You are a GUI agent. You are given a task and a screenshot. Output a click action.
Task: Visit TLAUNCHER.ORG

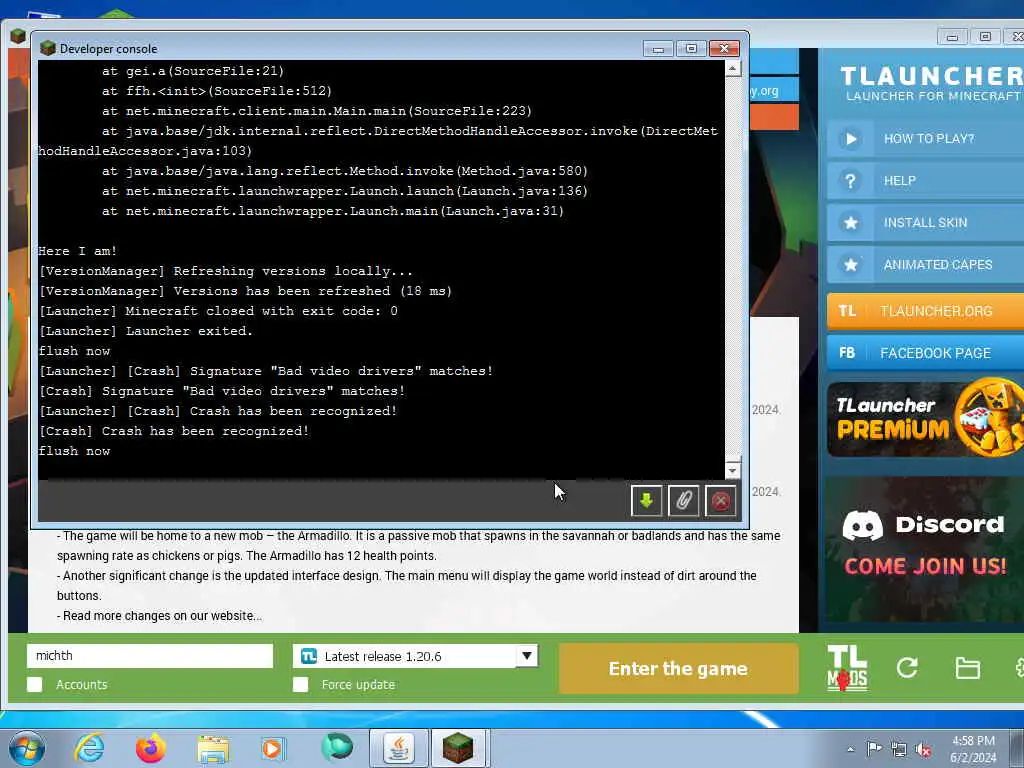(925, 311)
